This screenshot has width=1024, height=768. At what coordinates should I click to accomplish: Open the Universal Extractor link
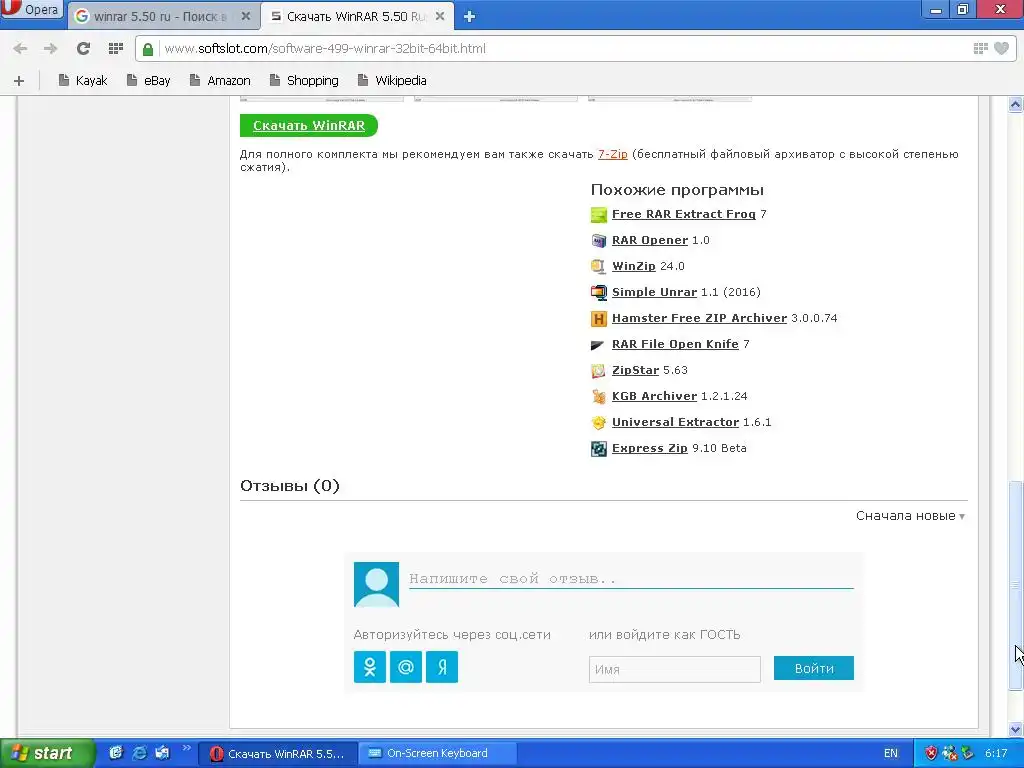[x=675, y=422]
